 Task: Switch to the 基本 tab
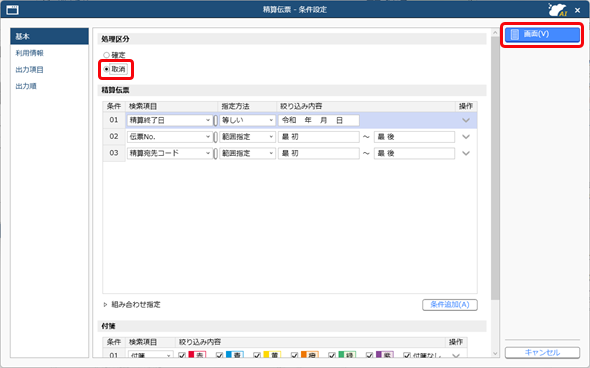[49, 36]
